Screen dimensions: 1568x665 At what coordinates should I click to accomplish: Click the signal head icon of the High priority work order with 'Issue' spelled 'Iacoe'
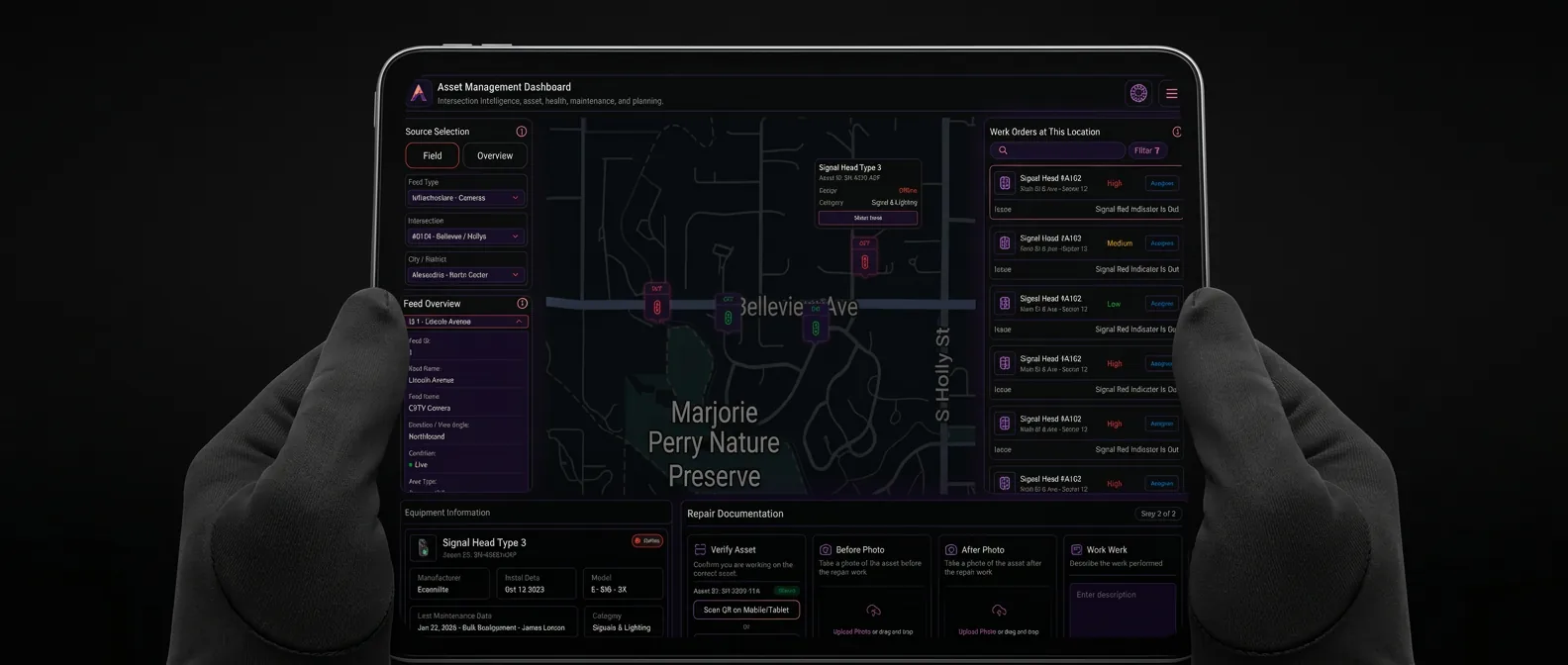(x=1005, y=424)
